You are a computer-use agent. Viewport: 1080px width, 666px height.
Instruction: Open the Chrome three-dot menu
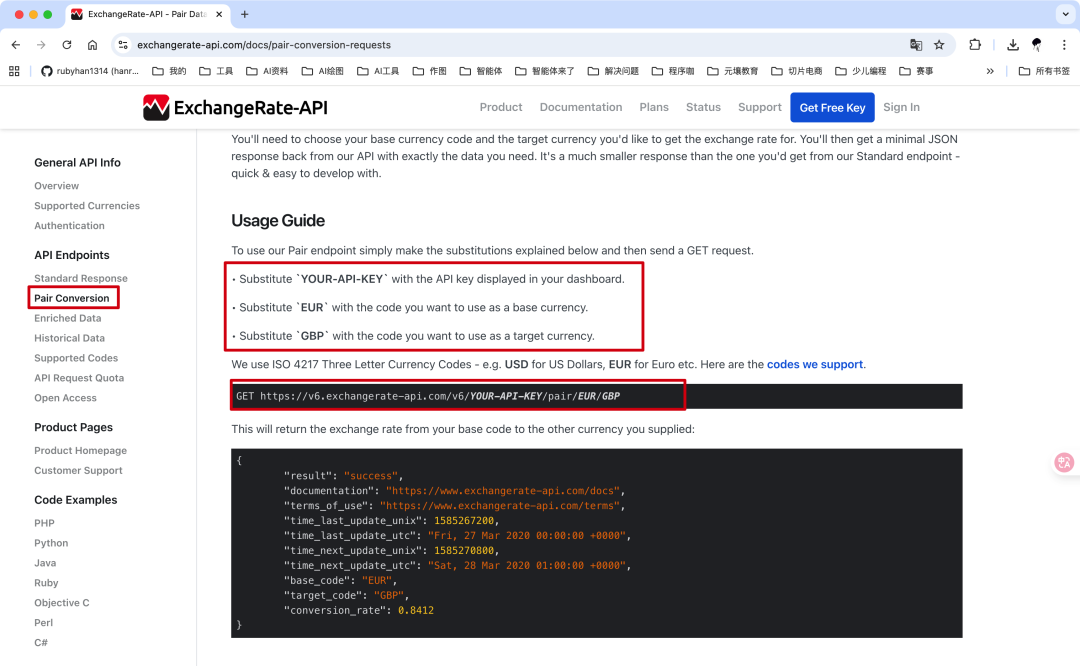click(1063, 45)
